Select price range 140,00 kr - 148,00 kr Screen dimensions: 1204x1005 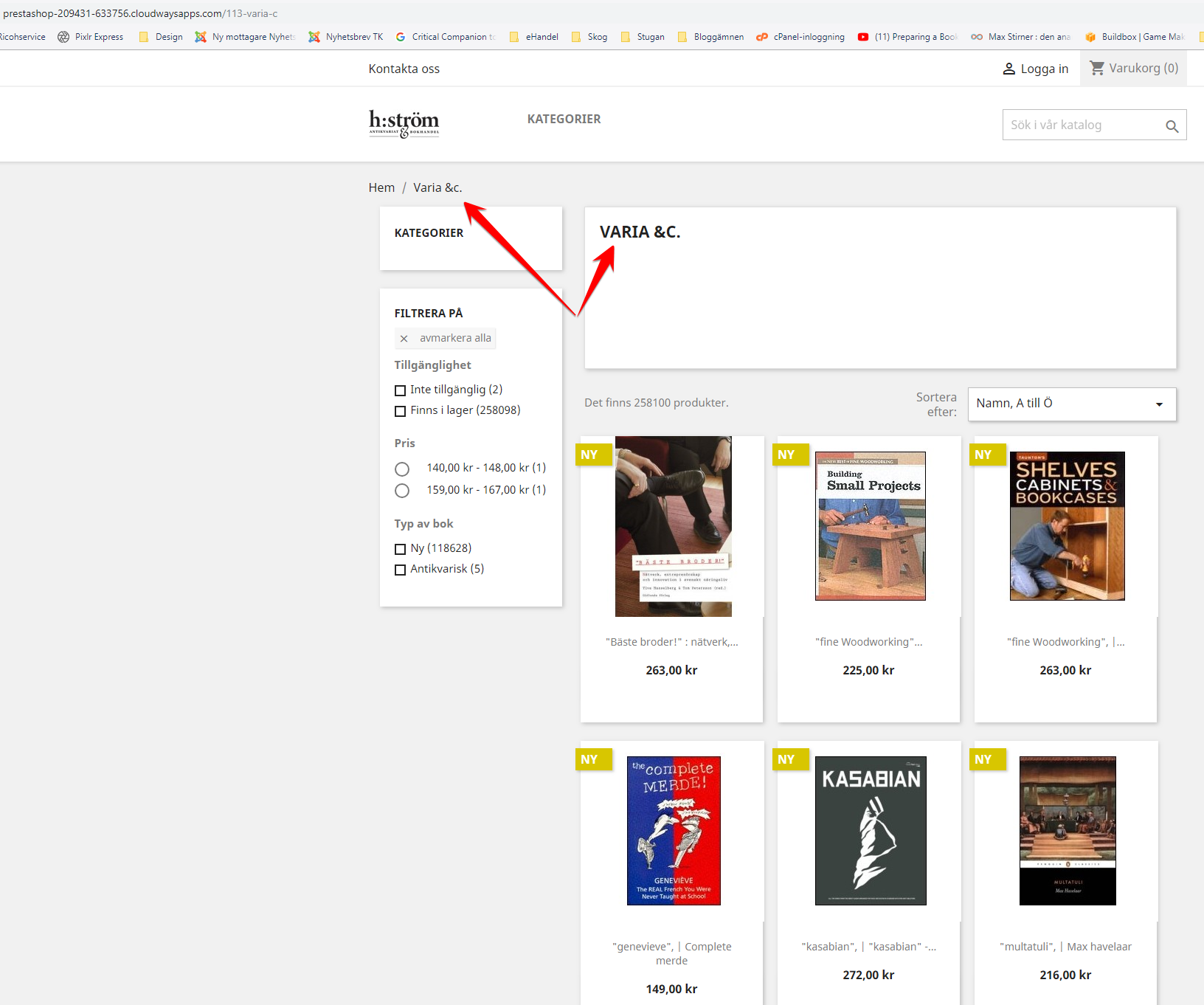coord(402,469)
